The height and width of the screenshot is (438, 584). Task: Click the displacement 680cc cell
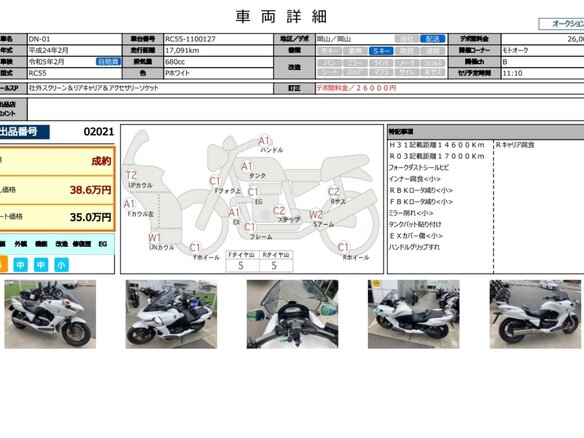click(x=219, y=62)
